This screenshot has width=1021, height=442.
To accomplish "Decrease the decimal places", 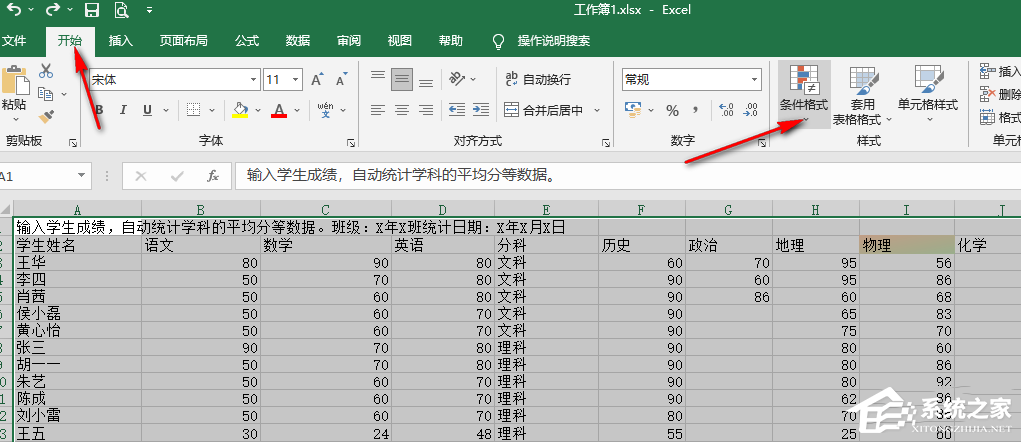I will 751,109.
